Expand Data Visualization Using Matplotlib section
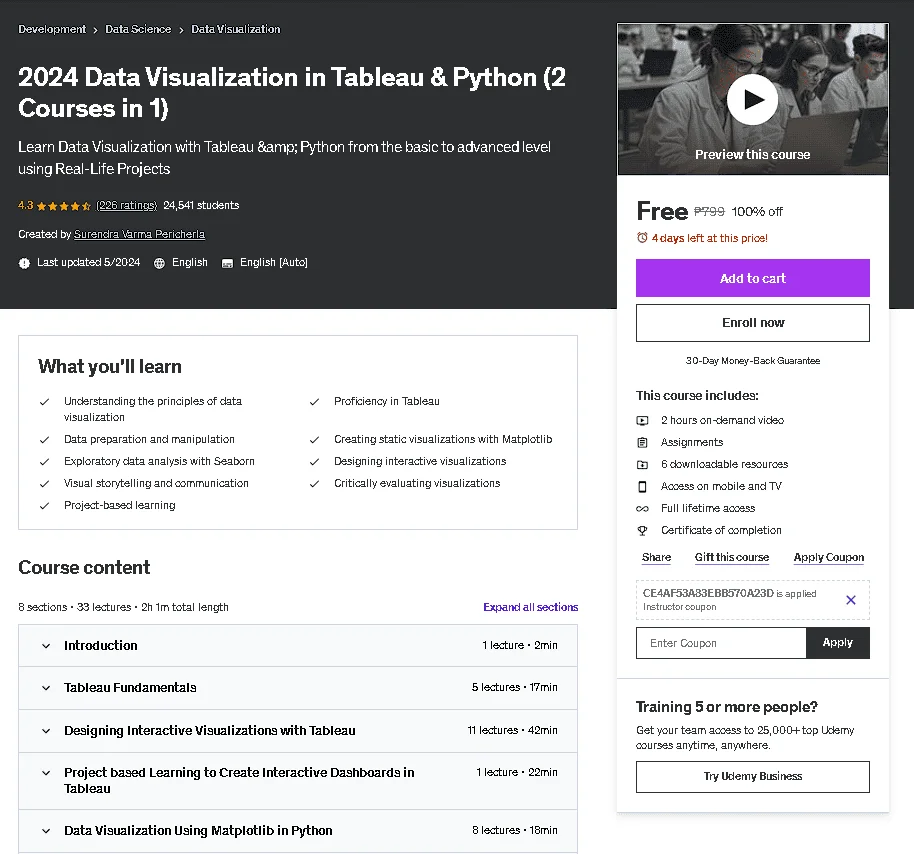Screen dimensions: 914x854 pyautogui.click(x=298, y=831)
